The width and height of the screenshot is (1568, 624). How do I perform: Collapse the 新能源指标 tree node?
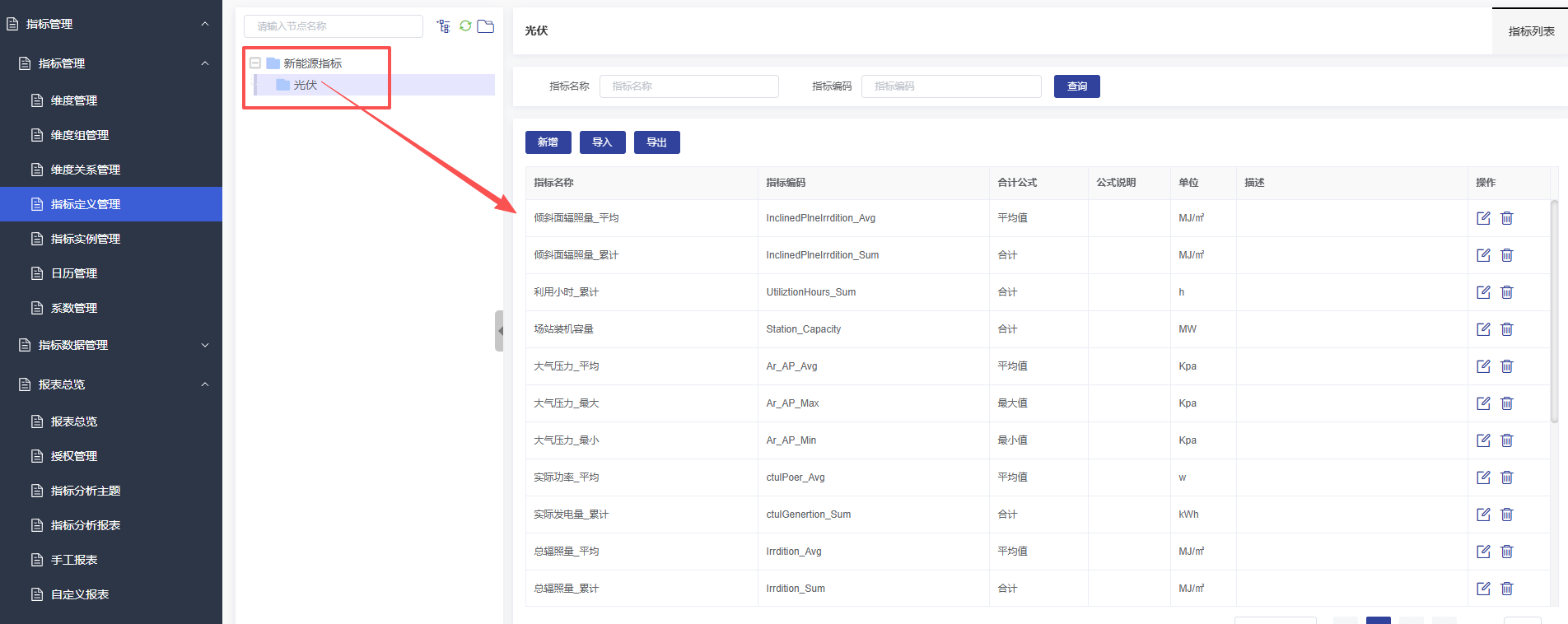(255, 63)
